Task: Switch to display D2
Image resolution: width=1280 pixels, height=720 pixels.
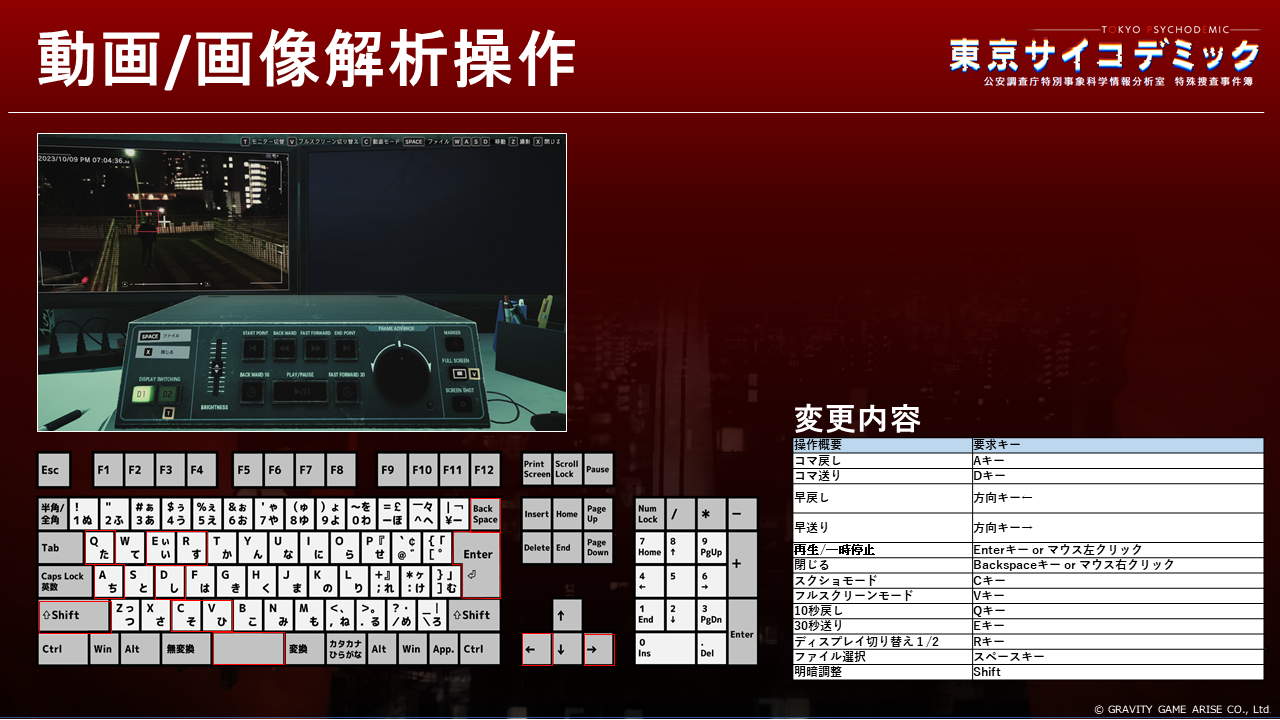Action: pyautogui.click(x=168, y=394)
